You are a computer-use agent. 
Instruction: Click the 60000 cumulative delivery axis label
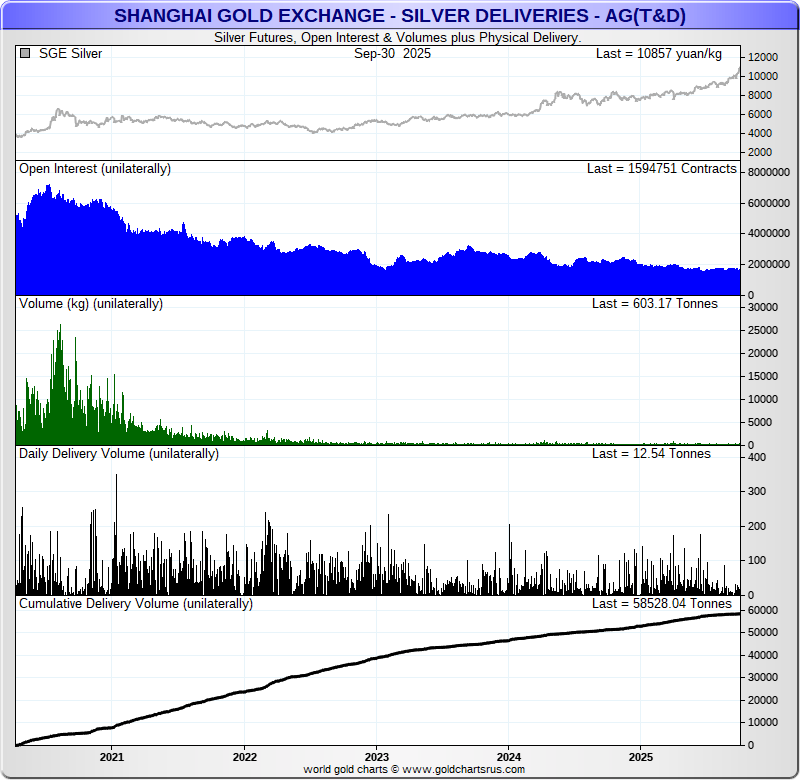pyautogui.click(x=763, y=611)
